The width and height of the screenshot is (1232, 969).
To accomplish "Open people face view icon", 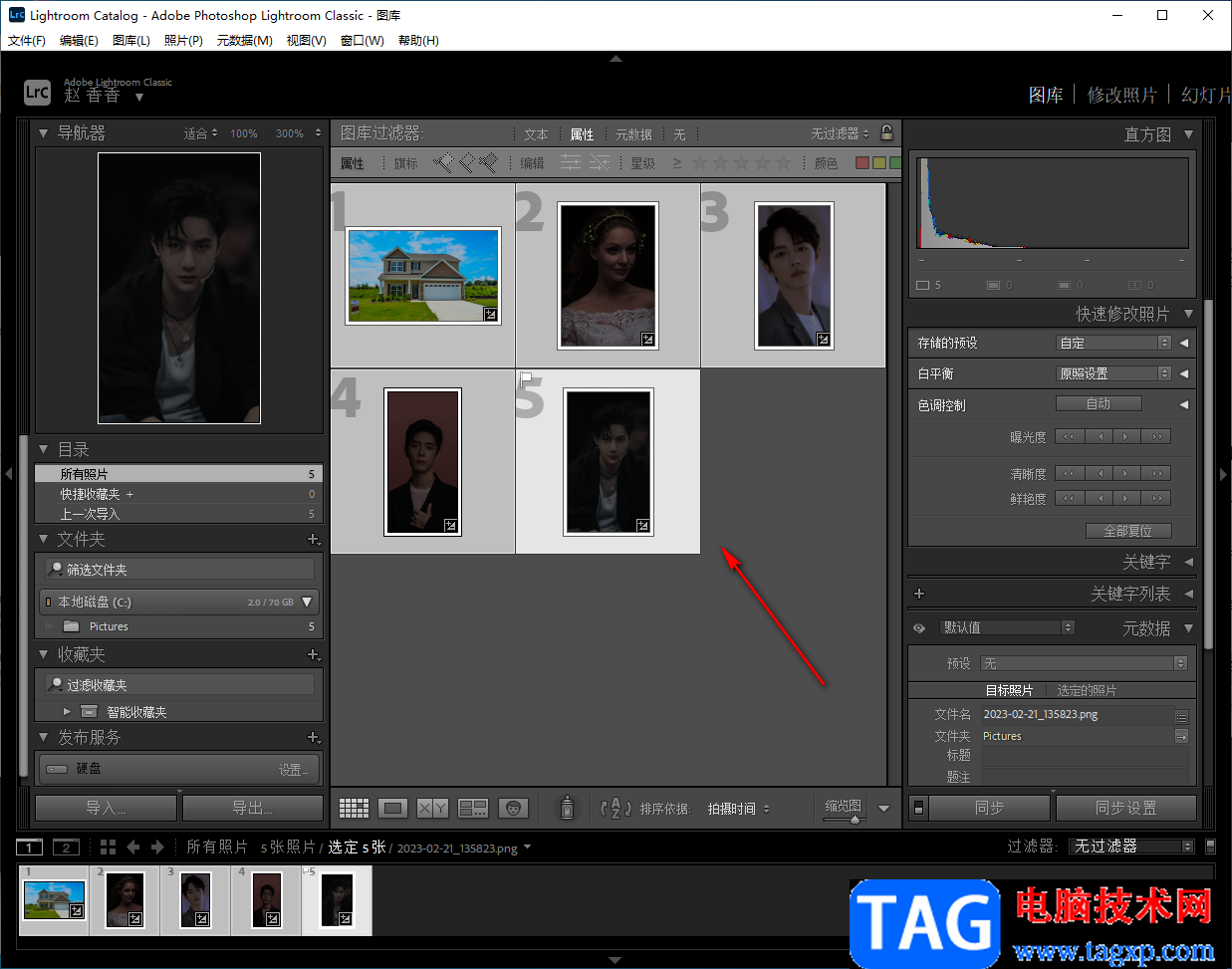I will (513, 808).
